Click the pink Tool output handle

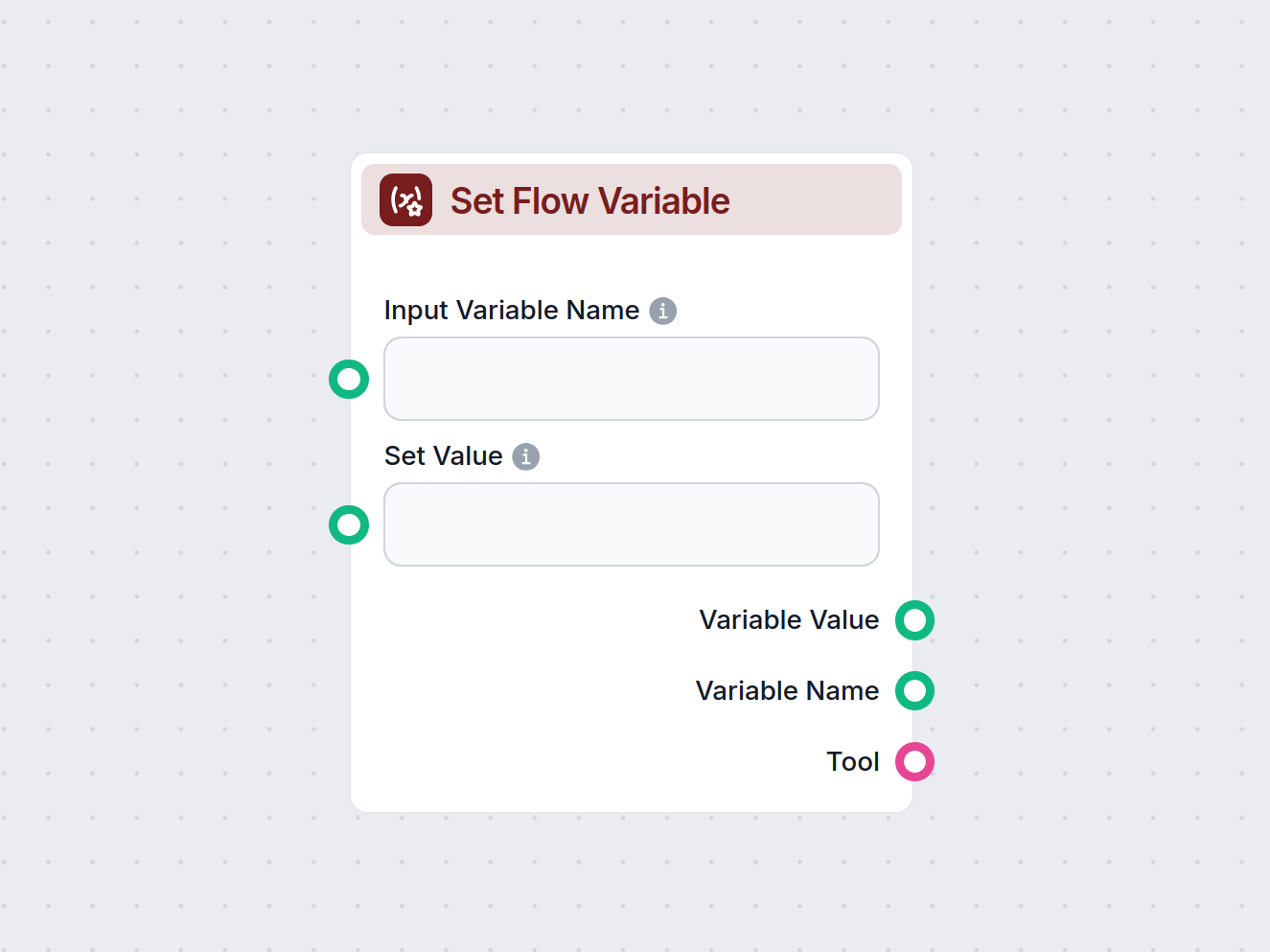point(914,762)
